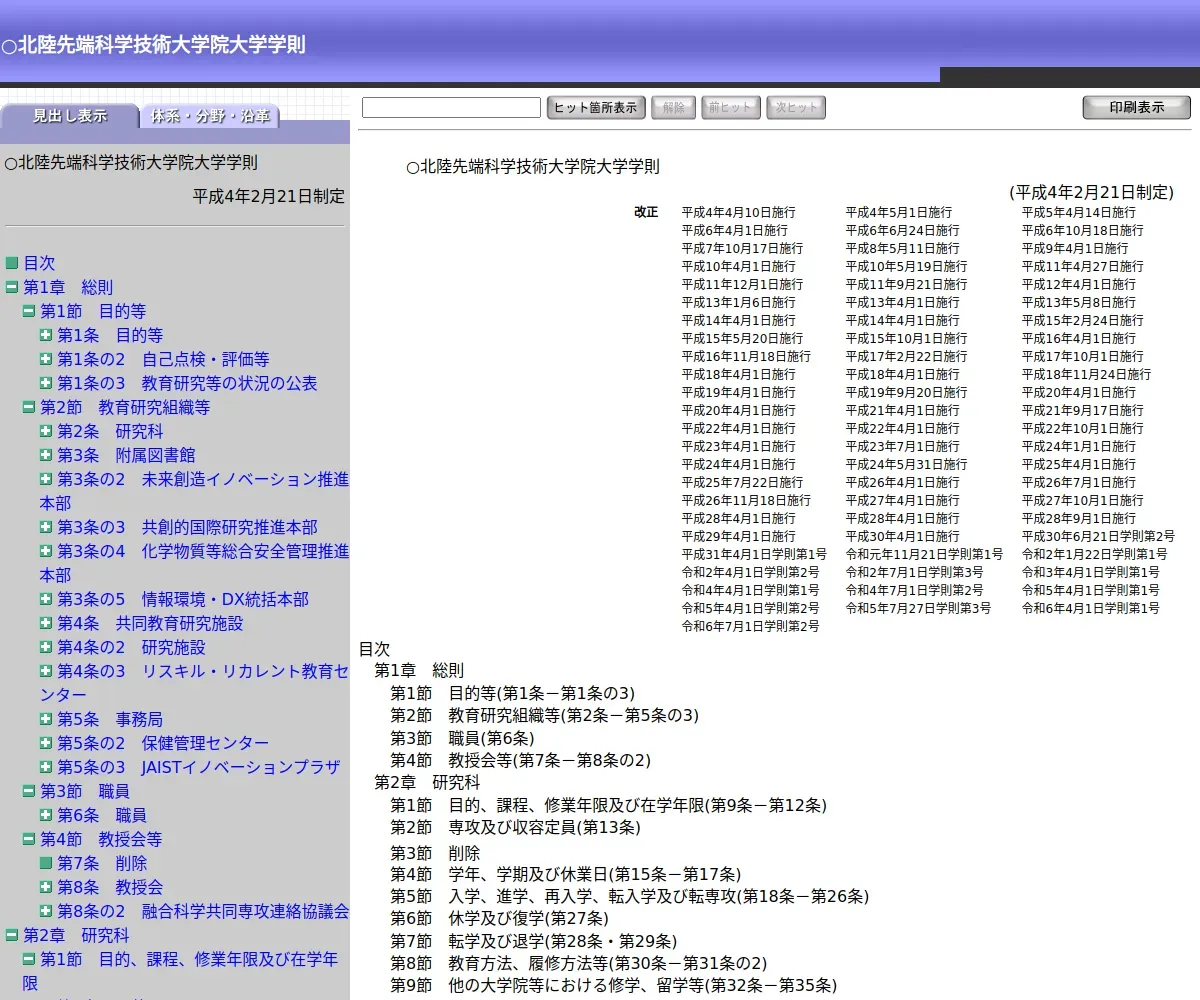Image resolution: width=1200 pixels, height=1000 pixels.
Task: Open the 第7条 削除 sidebar link
Action: [102, 863]
